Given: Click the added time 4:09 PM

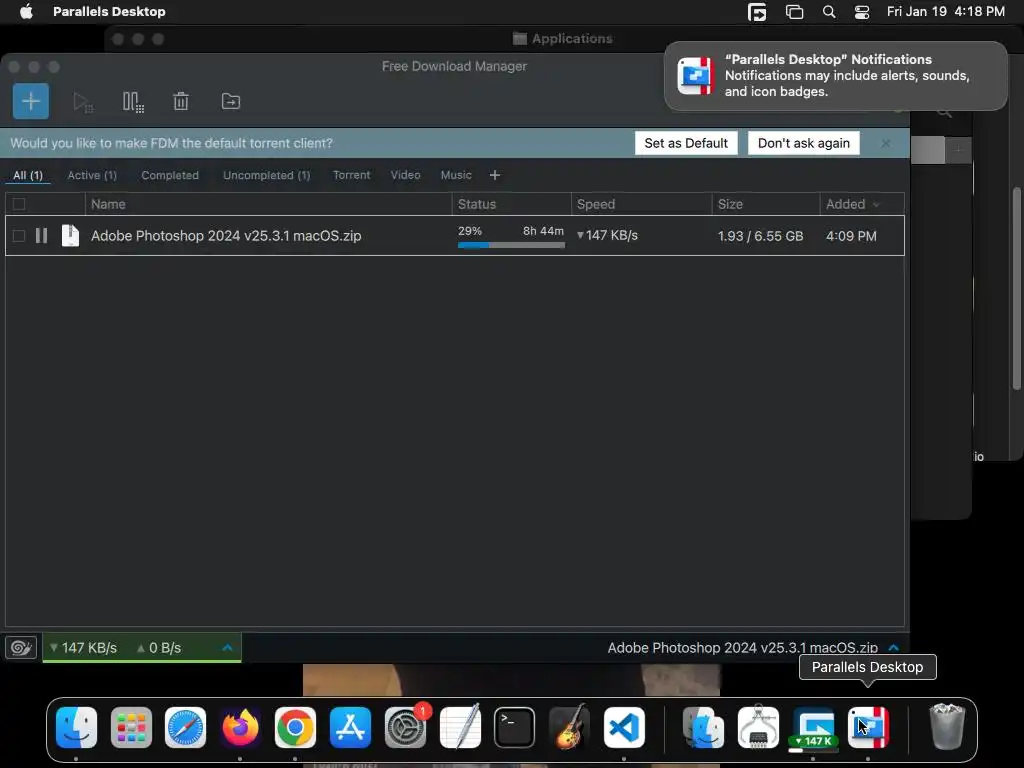Looking at the screenshot, I should pos(851,236).
